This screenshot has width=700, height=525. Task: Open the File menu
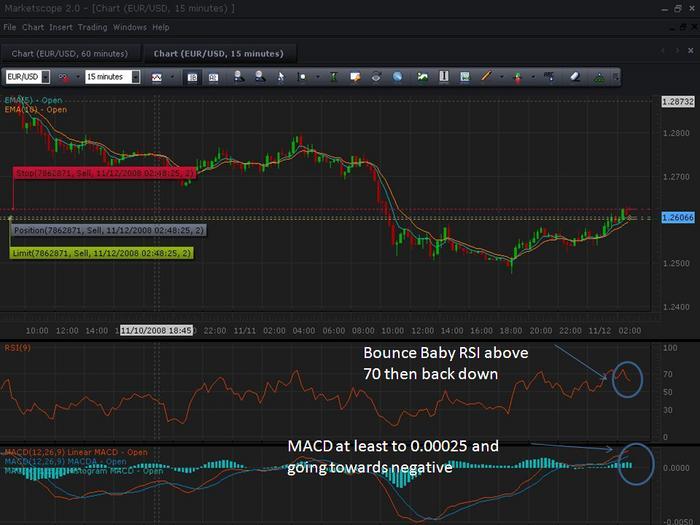(9, 27)
